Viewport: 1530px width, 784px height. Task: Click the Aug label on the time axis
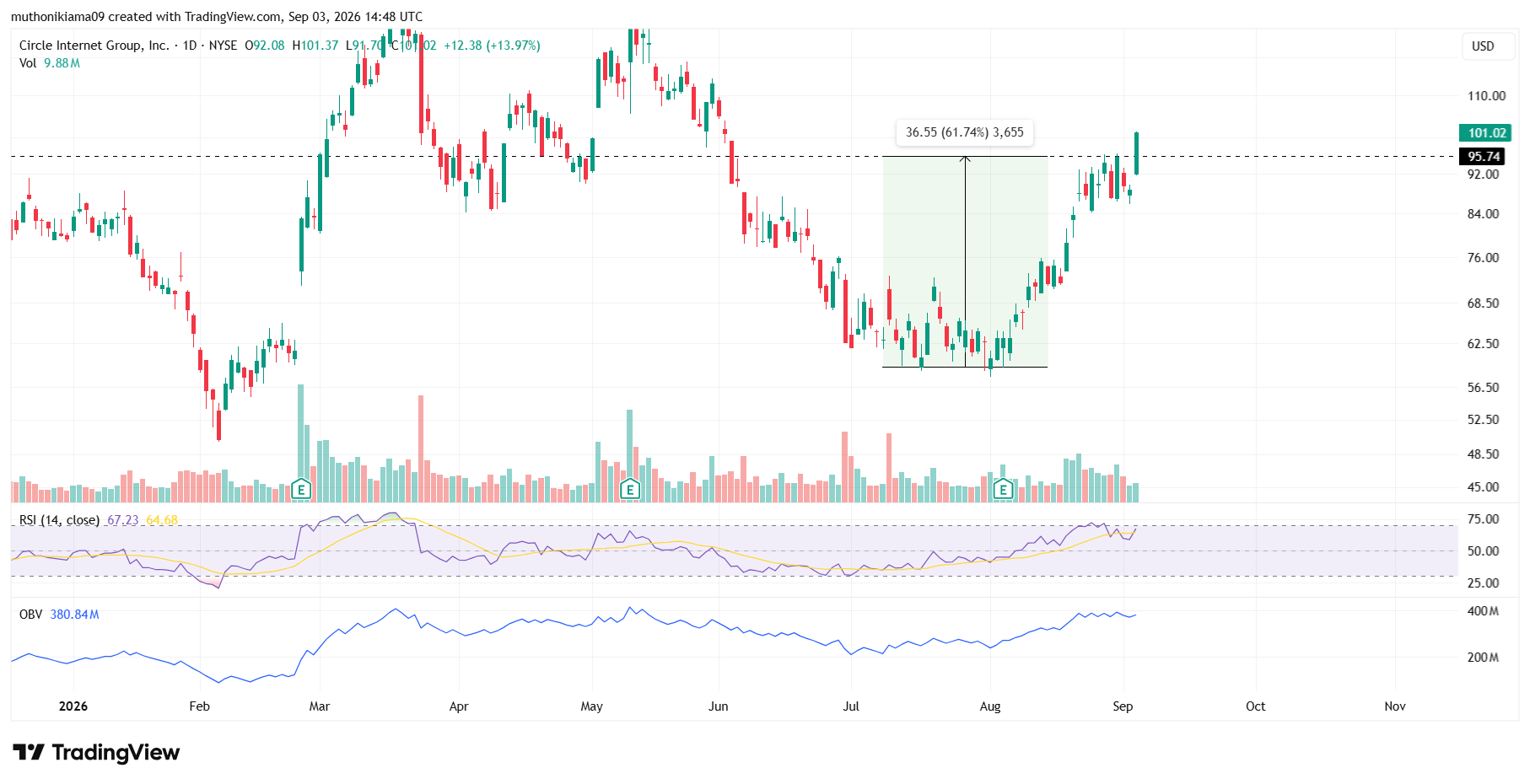pyautogui.click(x=990, y=706)
